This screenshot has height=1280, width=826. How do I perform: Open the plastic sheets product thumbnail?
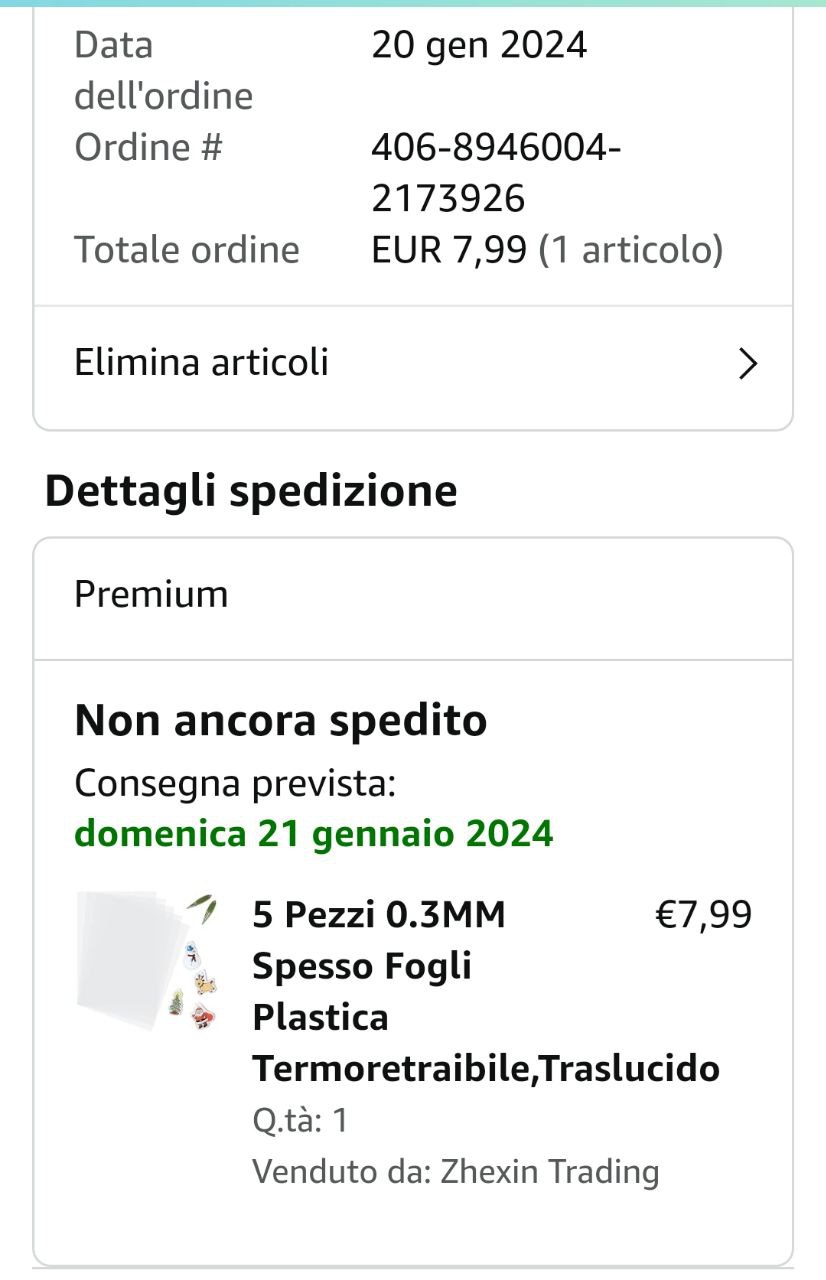(x=147, y=961)
